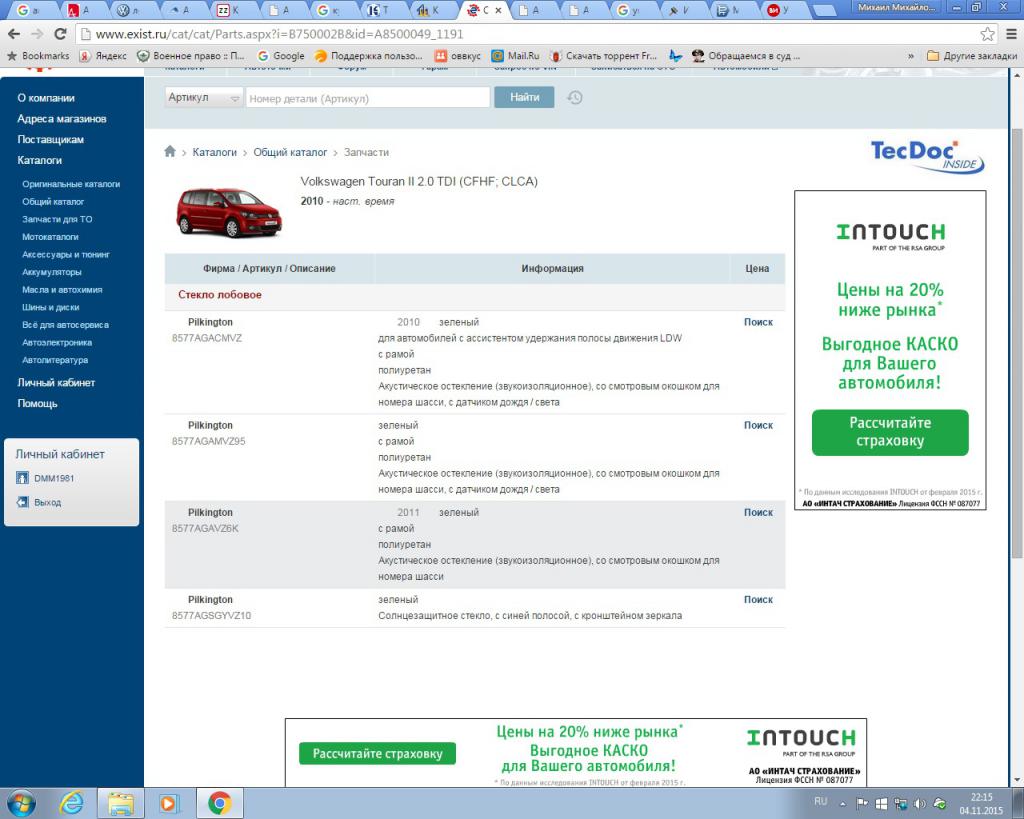
Task: Select Шины и диски link
Action: 50,308
